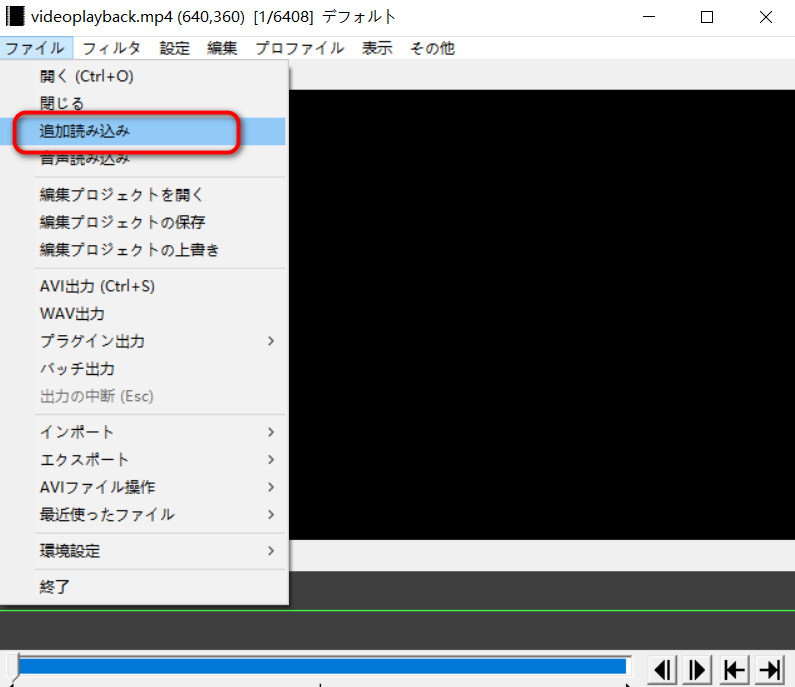The image size is (795, 687).
Task: Select AVI出力 (Ctrl+S)
Action: pos(144,286)
